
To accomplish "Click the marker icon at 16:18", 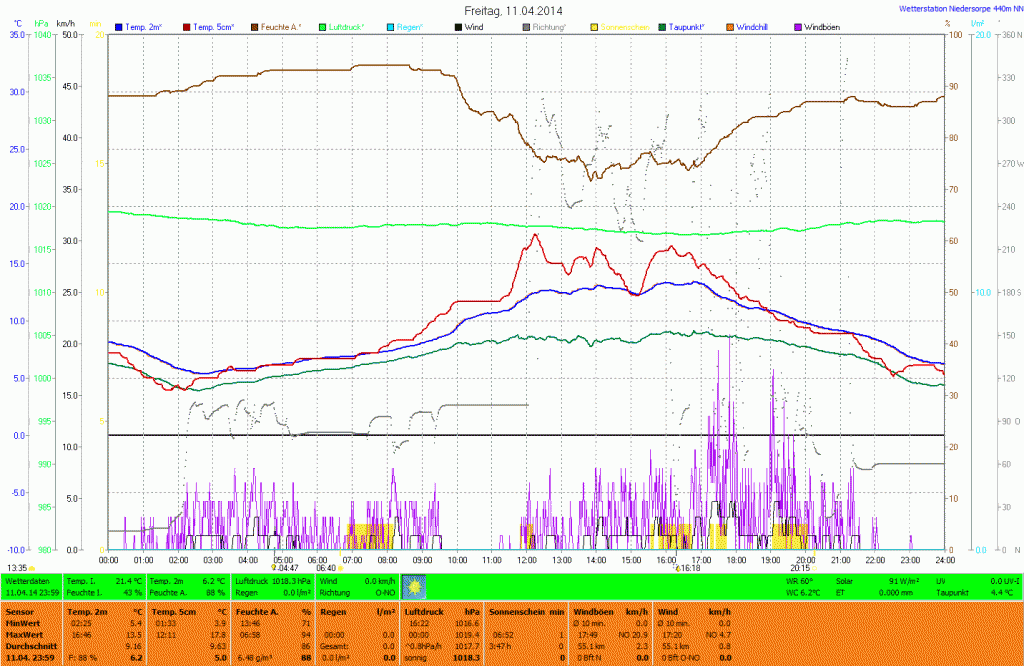I will pos(677,568).
